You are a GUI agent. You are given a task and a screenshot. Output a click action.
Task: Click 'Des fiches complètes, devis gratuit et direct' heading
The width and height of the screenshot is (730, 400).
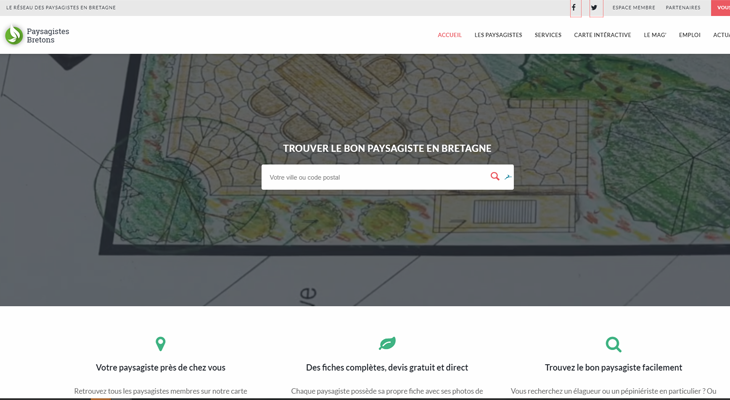tap(387, 367)
